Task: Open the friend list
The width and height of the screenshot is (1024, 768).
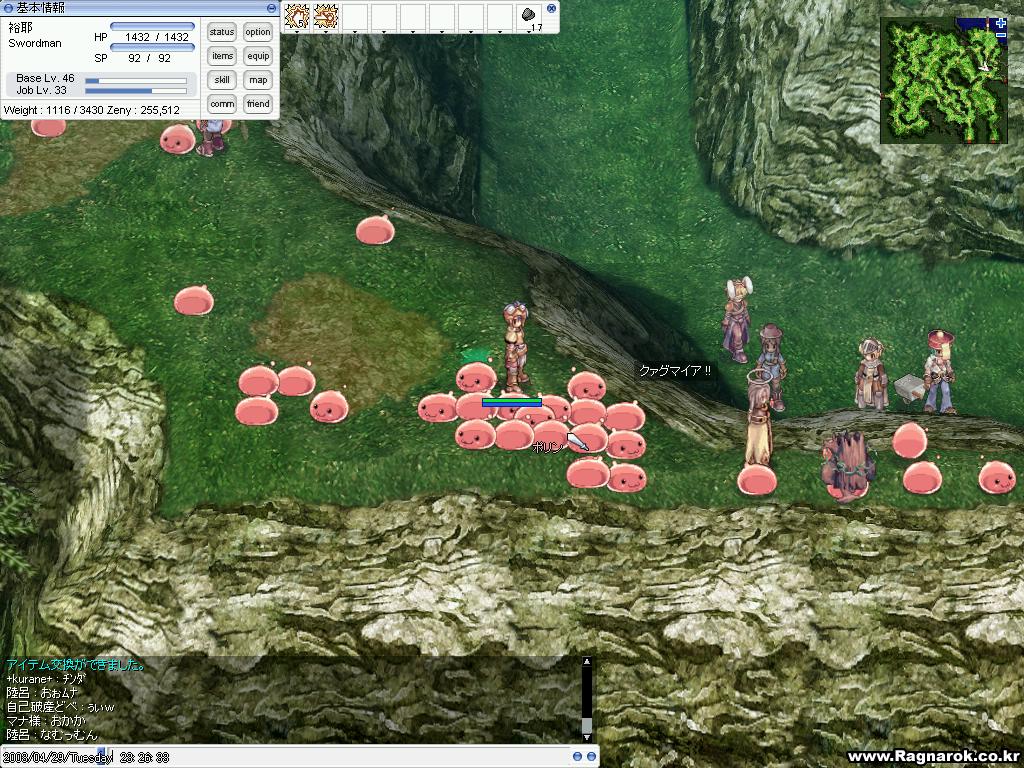Action: tap(258, 104)
